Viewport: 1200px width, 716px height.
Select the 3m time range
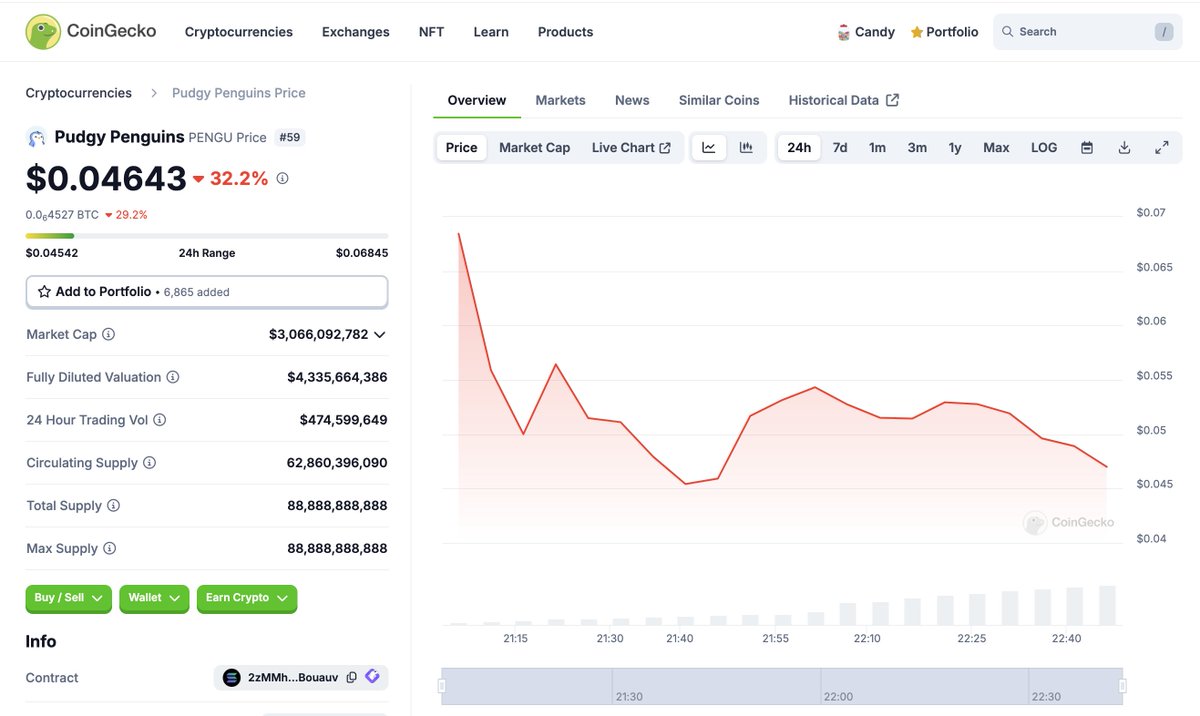pyautogui.click(x=917, y=148)
